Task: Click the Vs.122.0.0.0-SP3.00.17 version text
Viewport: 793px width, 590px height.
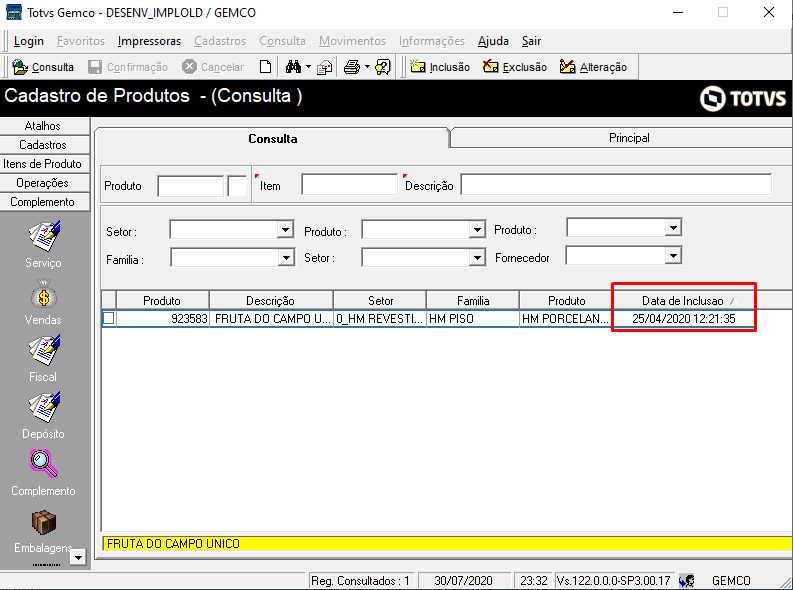Action: (x=613, y=580)
